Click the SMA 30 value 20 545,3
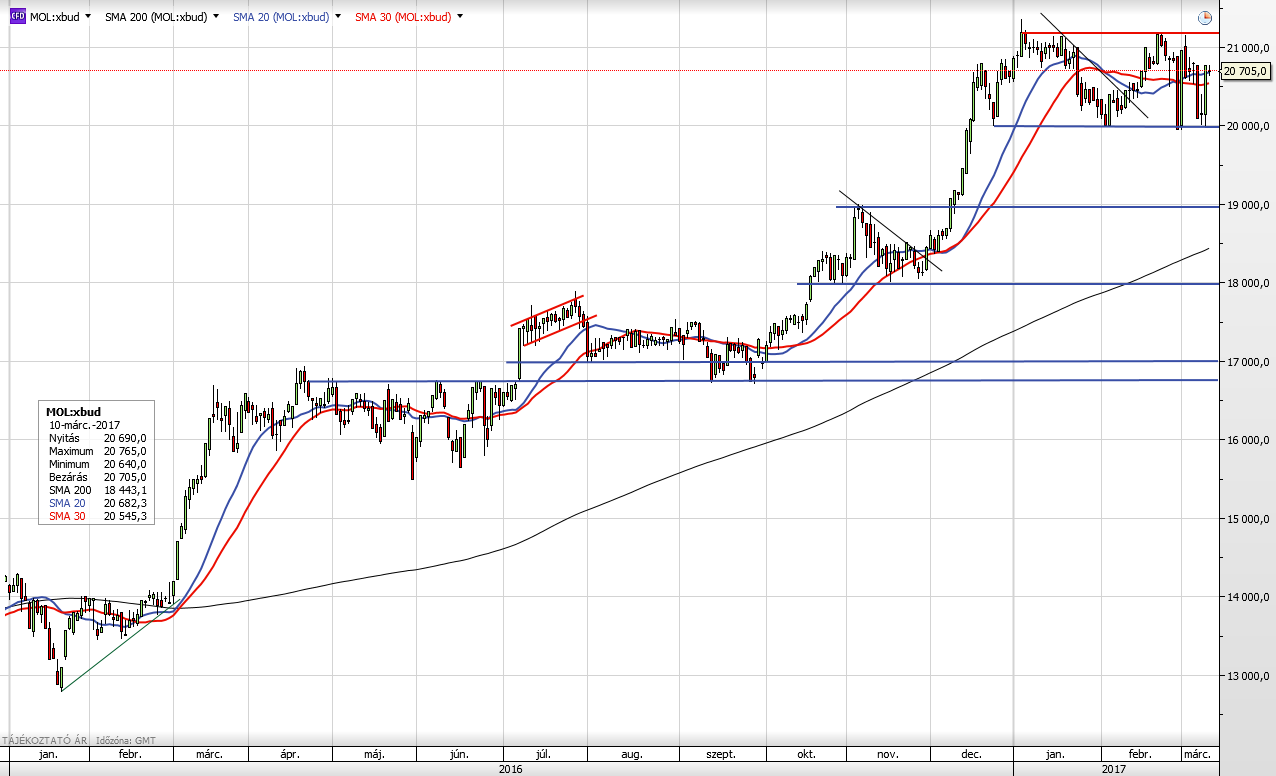Viewport: 1276px width, 776px height. (x=125, y=516)
